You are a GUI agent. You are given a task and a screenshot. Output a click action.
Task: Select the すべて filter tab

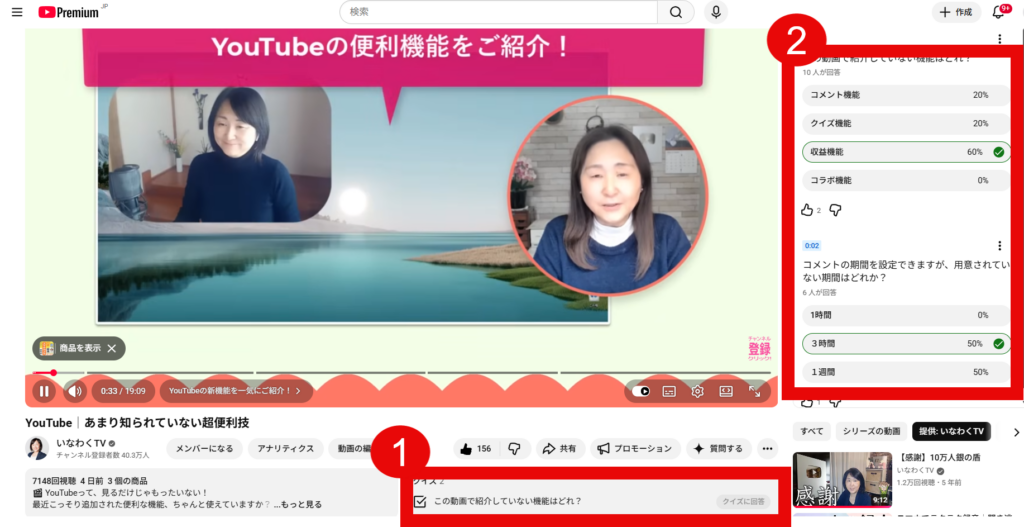click(811, 432)
